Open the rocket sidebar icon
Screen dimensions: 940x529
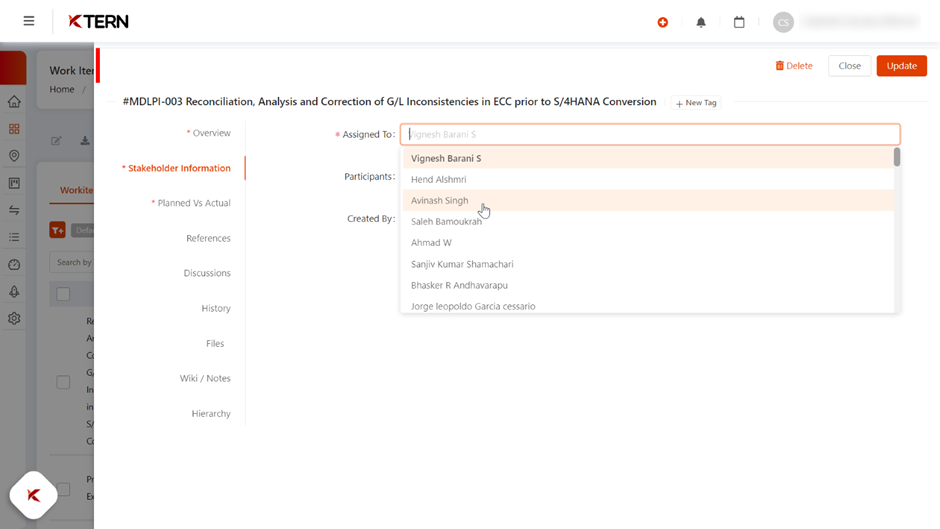point(14,291)
